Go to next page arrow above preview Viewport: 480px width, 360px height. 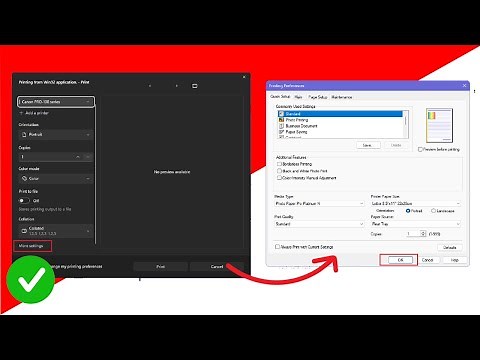pos(177,86)
